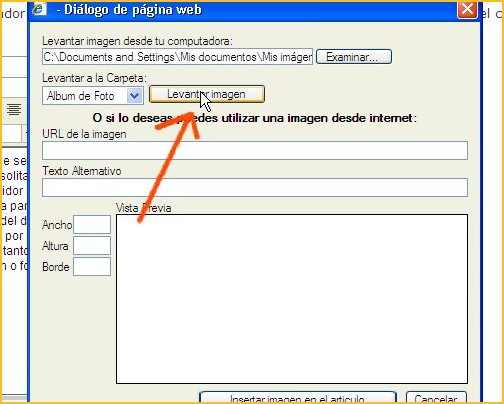Expand the Album de Foto folder dropdown

134,96
